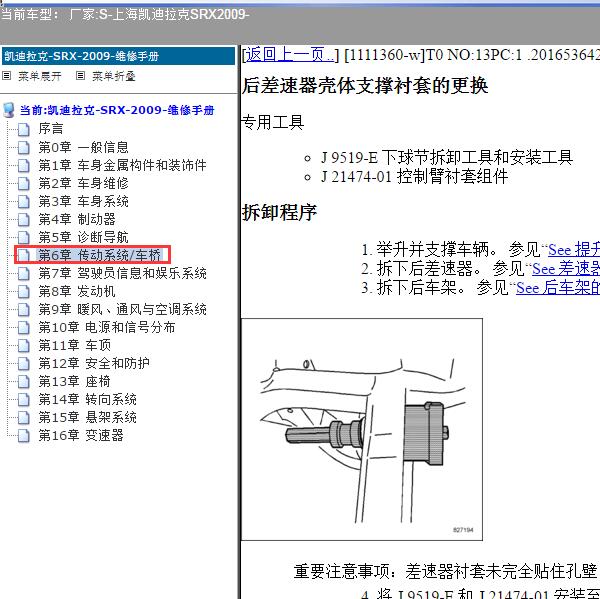This screenshot has width=600, height=599.
Task: Click the page icon beside 第10章 电源和信号分布
Action: tap(24, 327)
